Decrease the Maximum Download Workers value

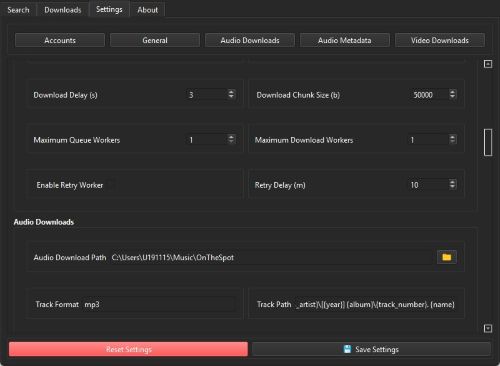(x=452, y=142)
